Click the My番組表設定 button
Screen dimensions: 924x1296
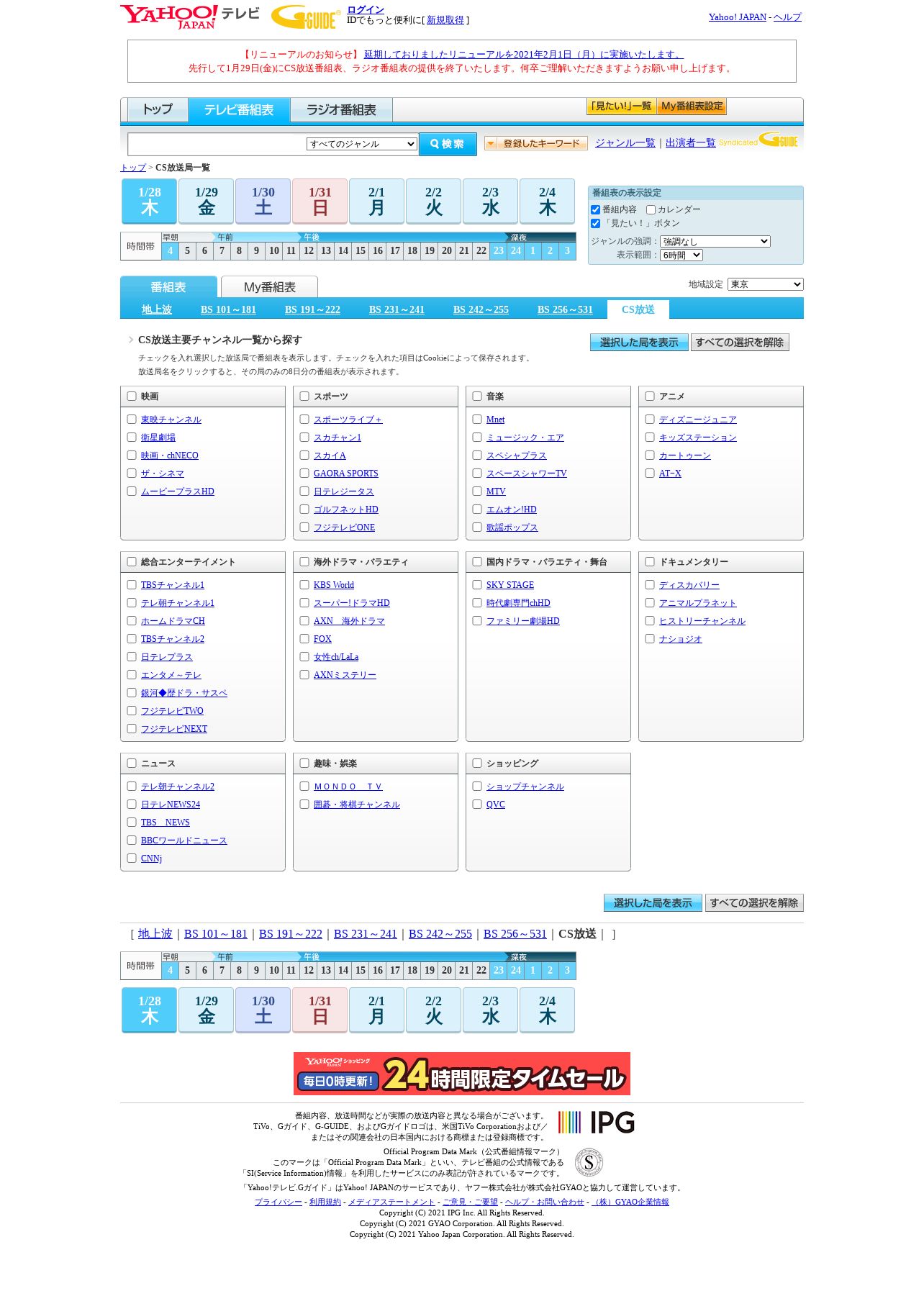692,107
